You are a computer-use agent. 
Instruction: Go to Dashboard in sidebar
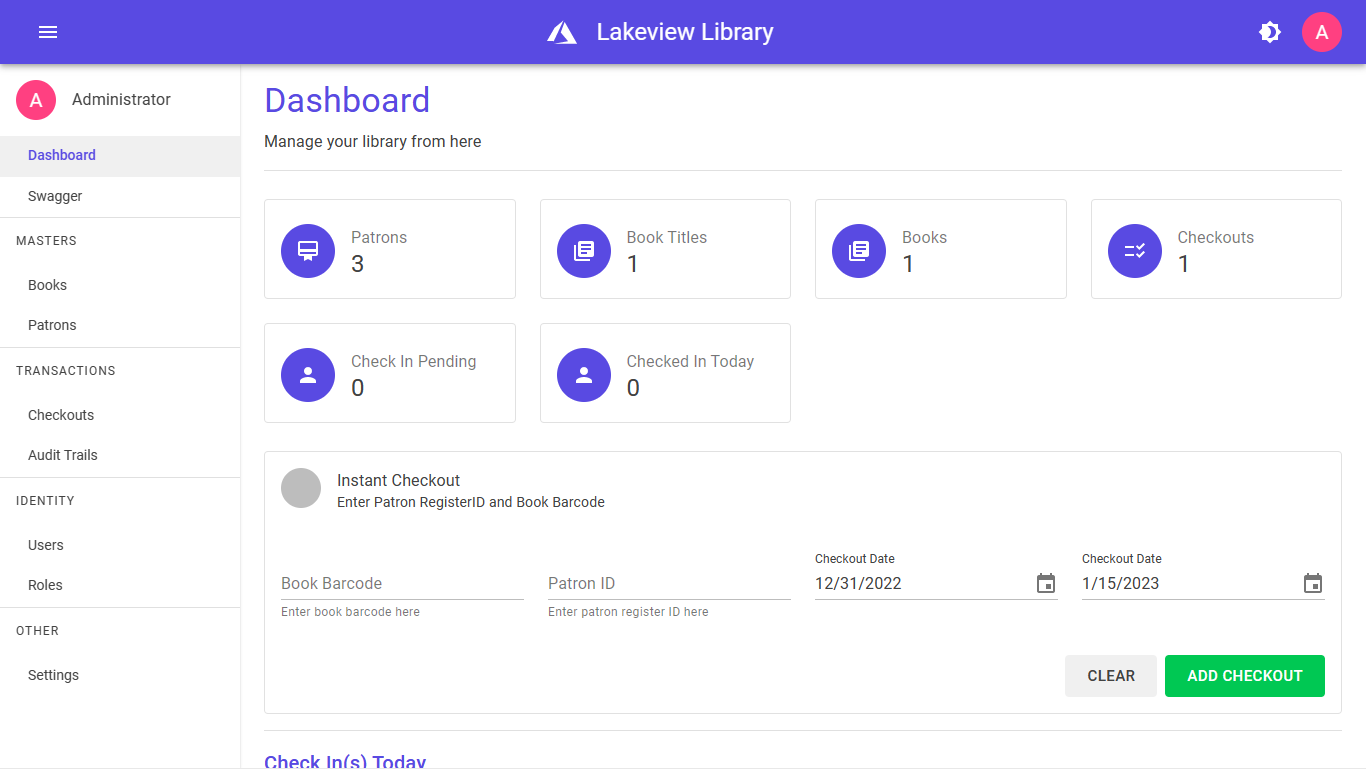click(120, 156)
